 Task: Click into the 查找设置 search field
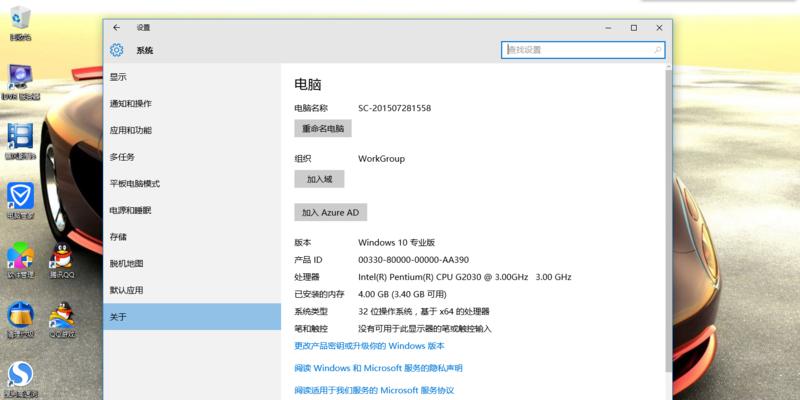[583, 50]
